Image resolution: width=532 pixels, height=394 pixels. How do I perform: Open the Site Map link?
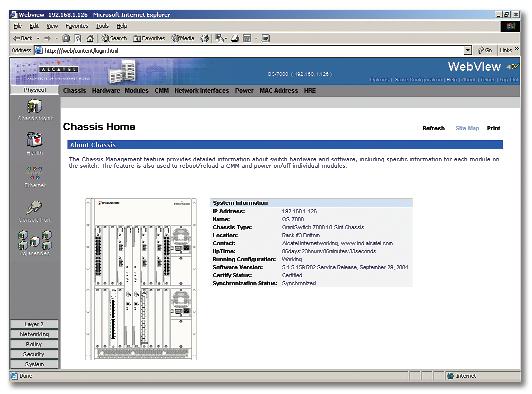pos(467,128)
